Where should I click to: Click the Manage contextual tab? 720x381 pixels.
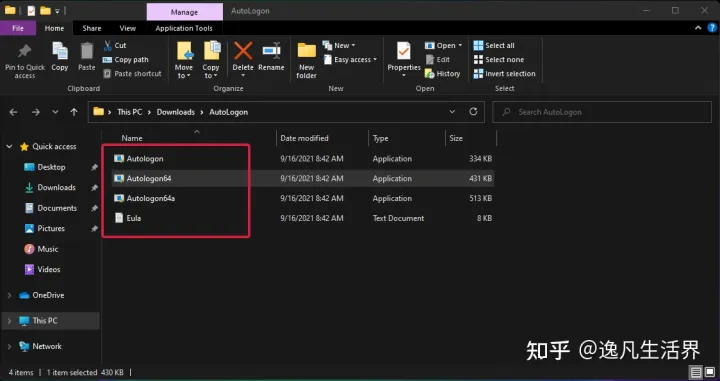click(x=185, y=12)
